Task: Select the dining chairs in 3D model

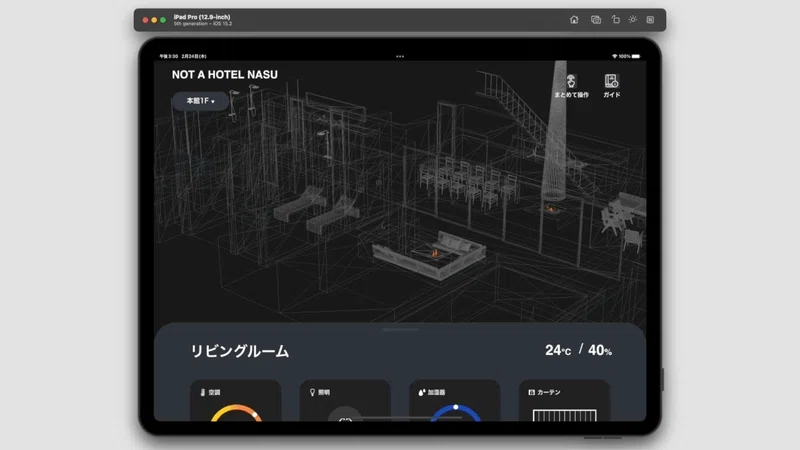Action: [468, 183]
